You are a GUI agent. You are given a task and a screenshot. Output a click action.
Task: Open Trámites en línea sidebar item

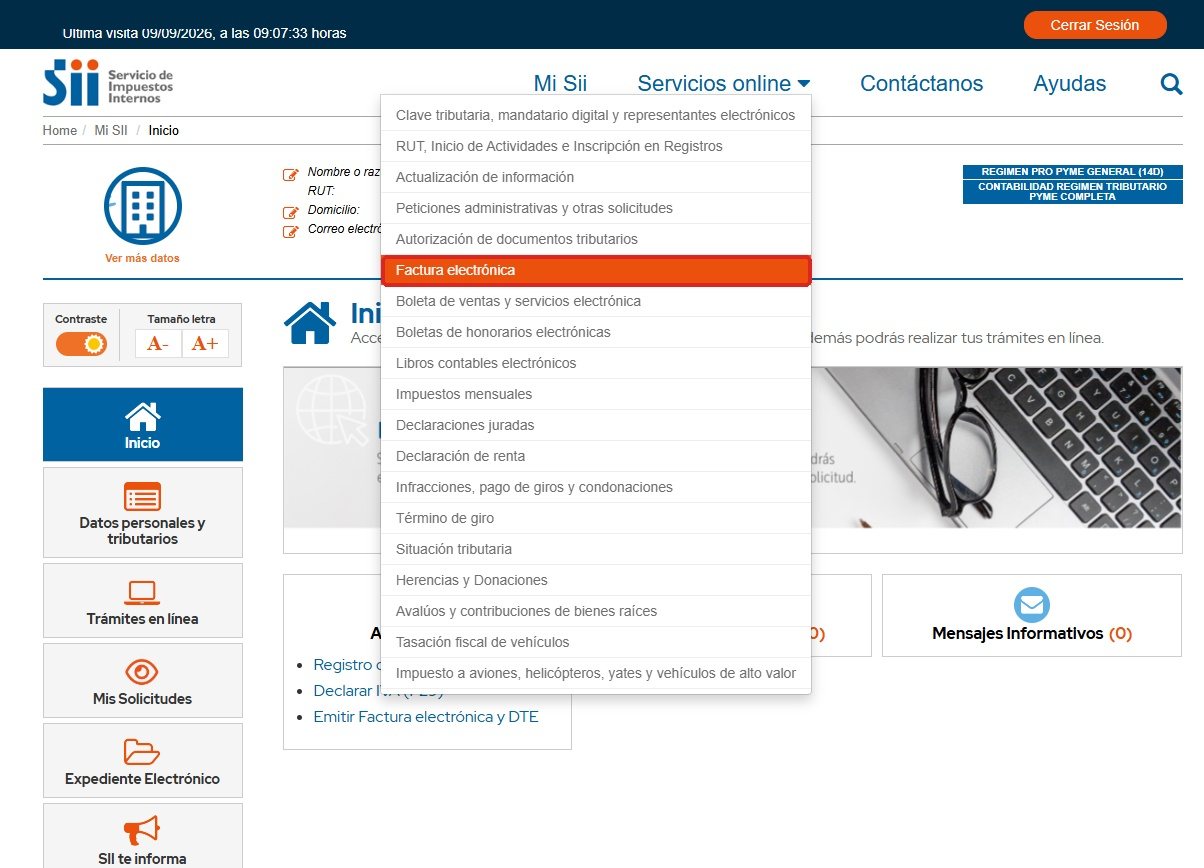pos(143,601)
